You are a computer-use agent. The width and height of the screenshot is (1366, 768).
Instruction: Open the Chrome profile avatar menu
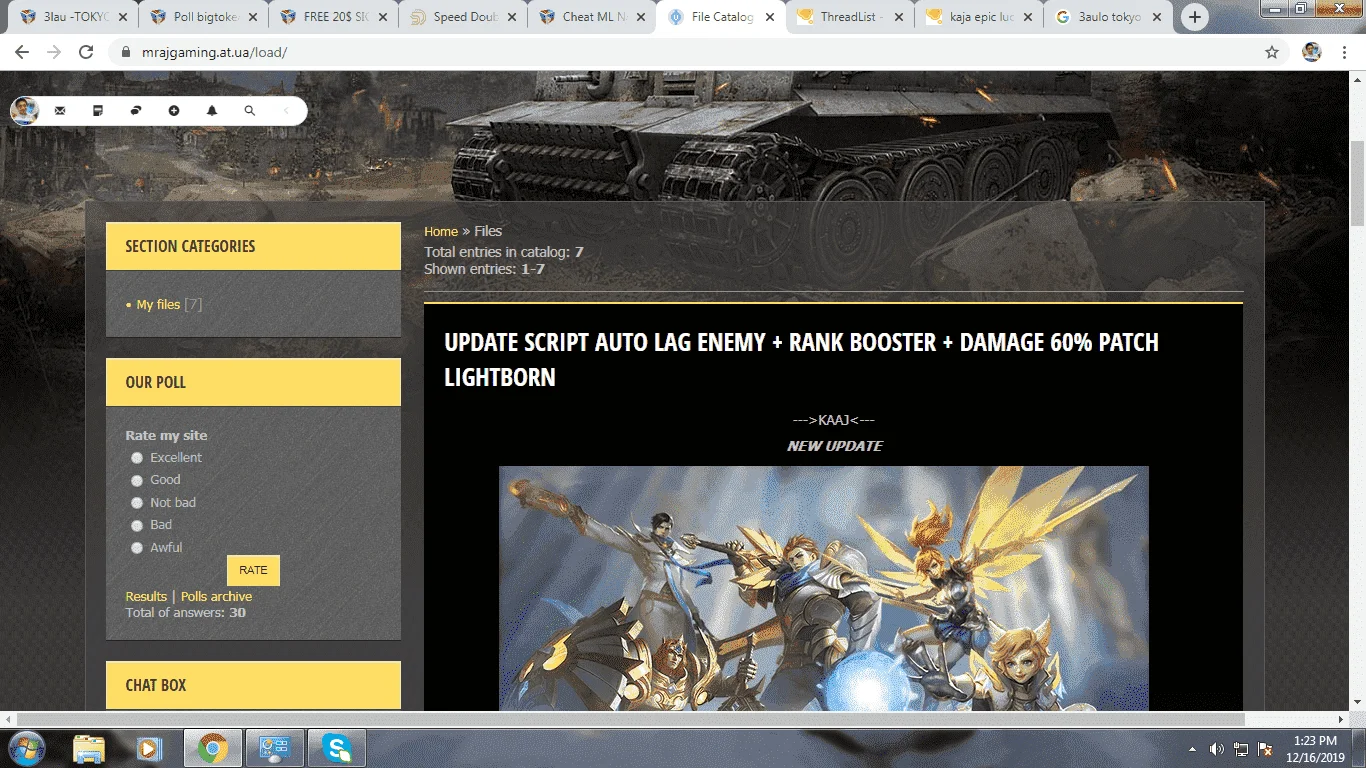coord(1312,52)
